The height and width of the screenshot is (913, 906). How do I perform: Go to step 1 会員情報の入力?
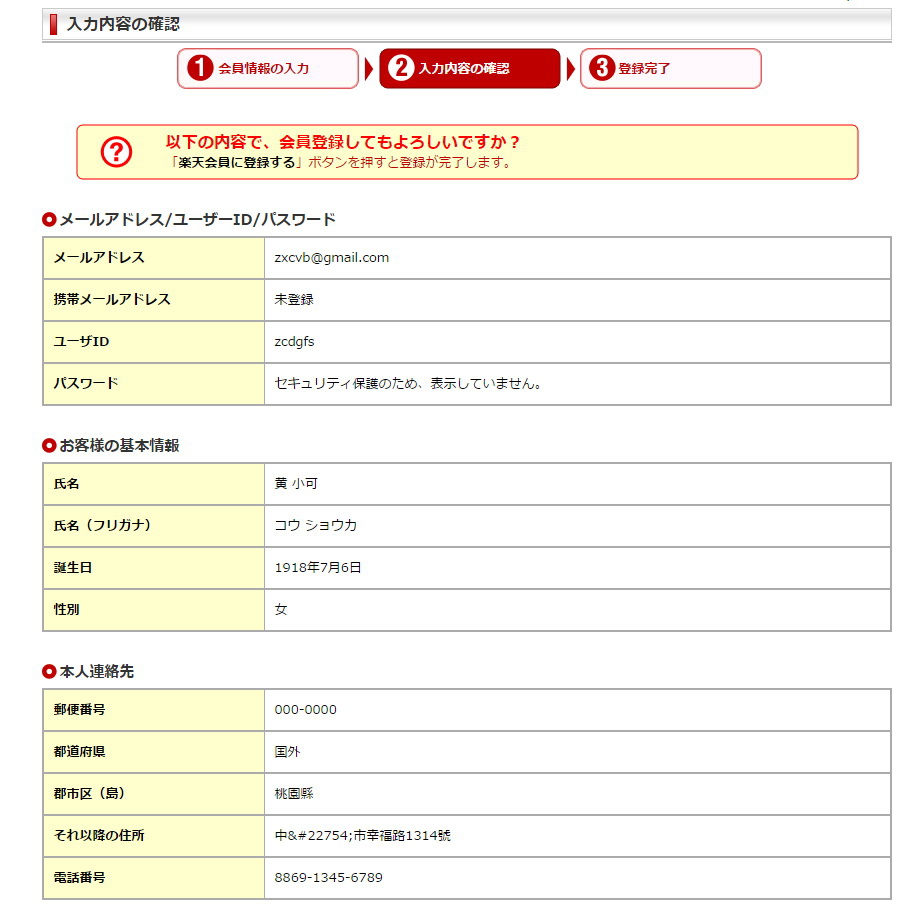(268, 69)
